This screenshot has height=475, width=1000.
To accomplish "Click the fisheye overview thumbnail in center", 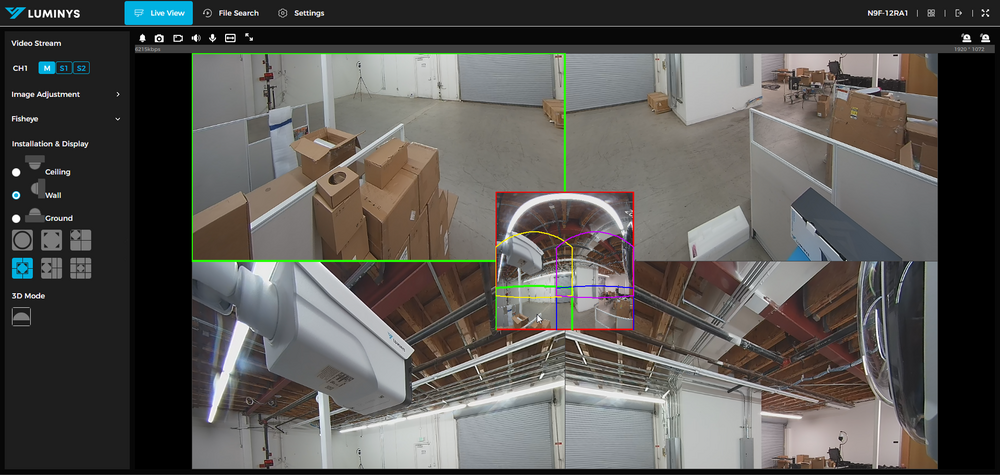I will (565, 261).
